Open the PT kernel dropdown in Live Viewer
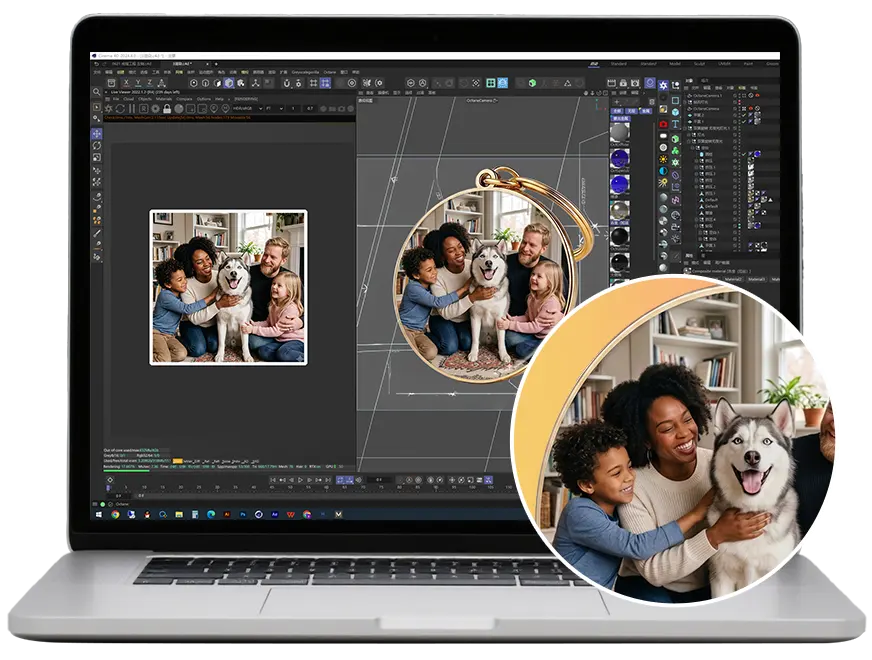The image size is (872, 660). [x=275, y=108]
